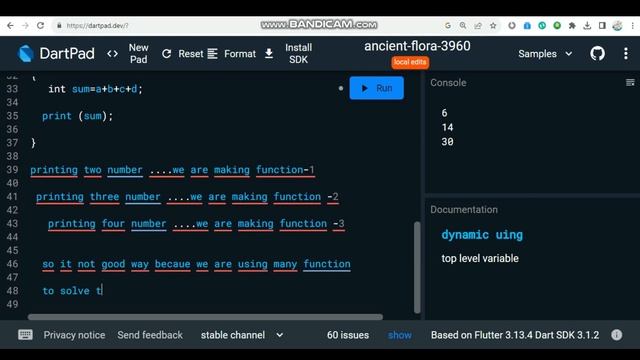
Task: Click line 'so it not good way'
Action: pos(196,264)
